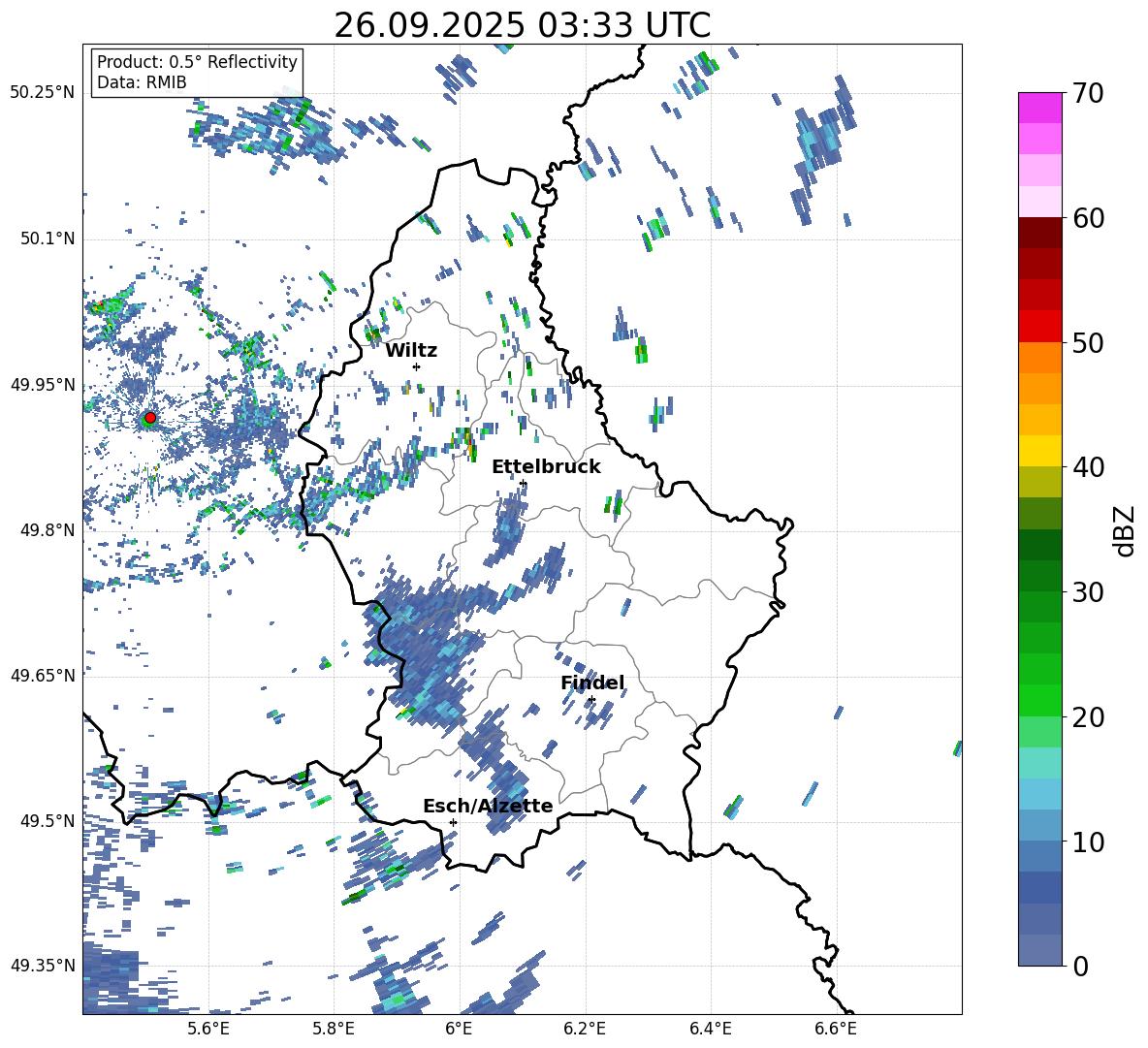Click the 49.65°N latitude label
The height and width of the screenshot is (1048, 1148).
[43, 676]
